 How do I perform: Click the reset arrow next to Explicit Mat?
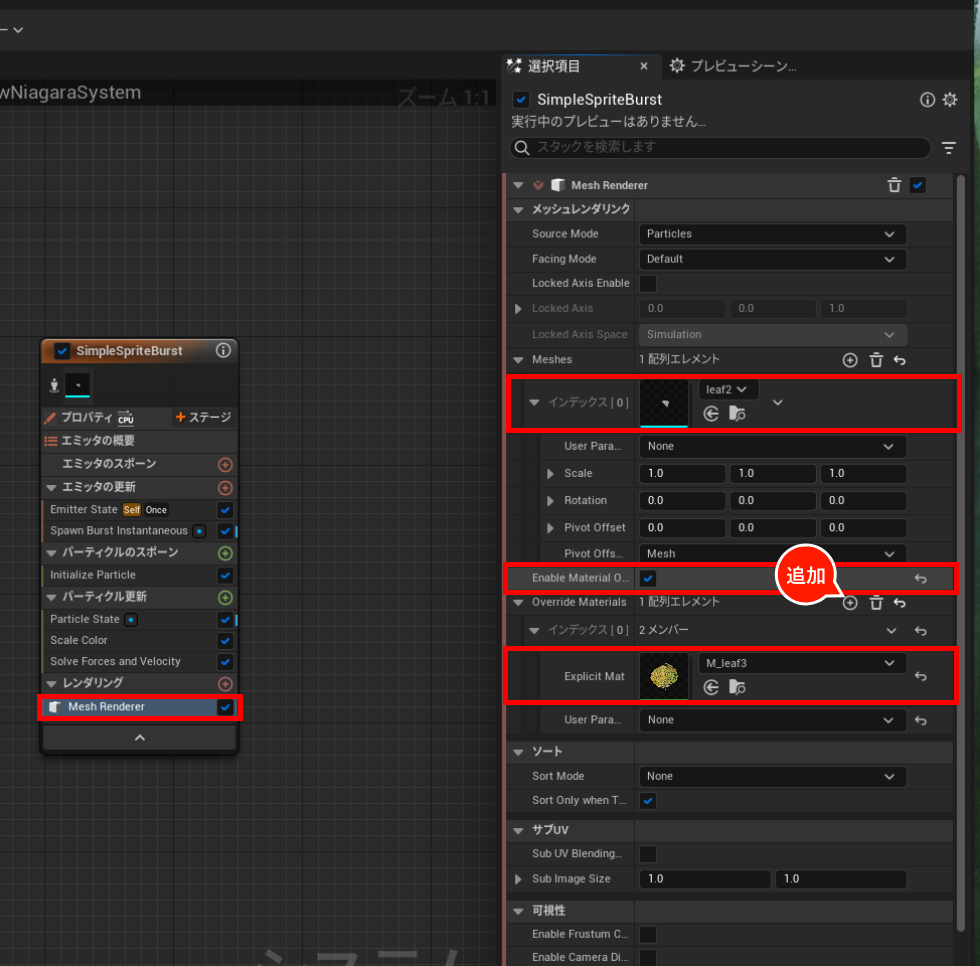point(921,677)
